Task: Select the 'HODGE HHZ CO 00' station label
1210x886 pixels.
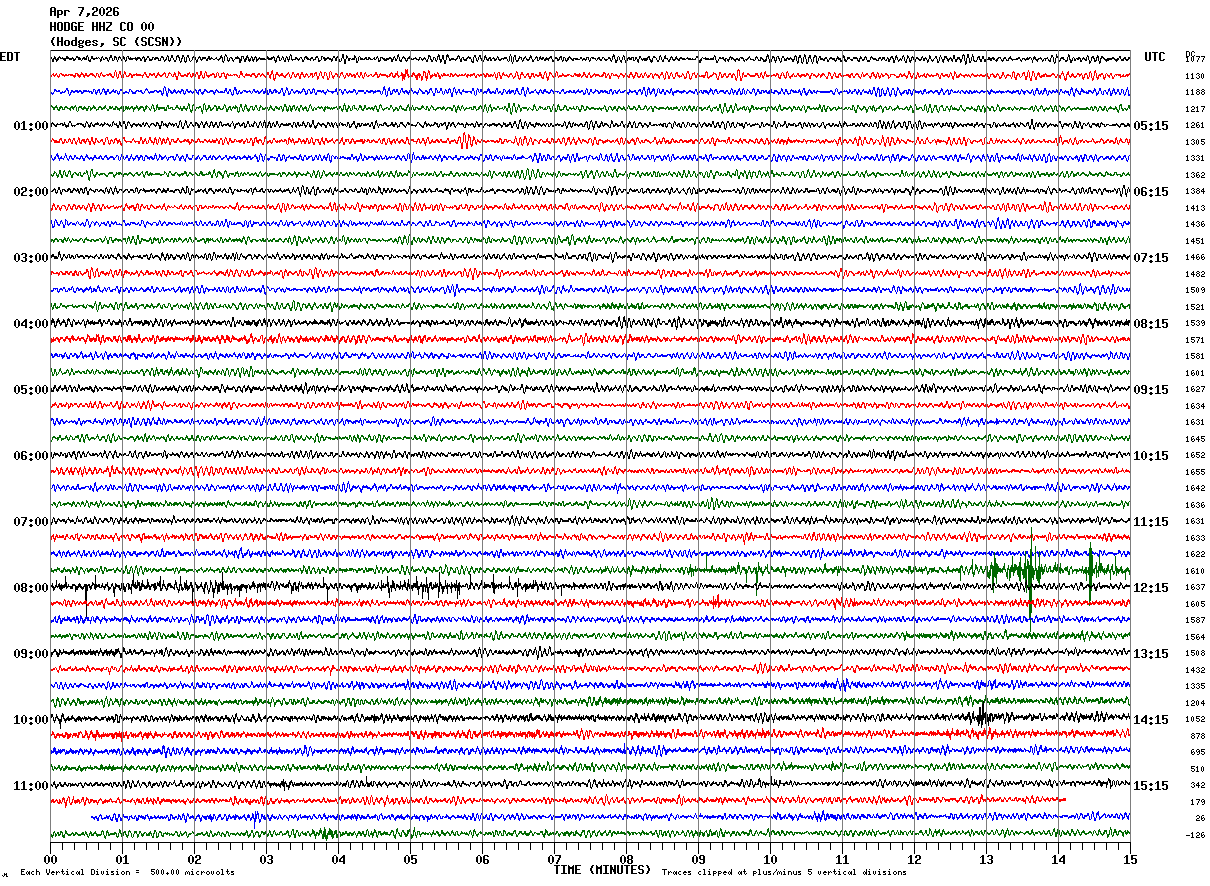Action: point(102,27)
